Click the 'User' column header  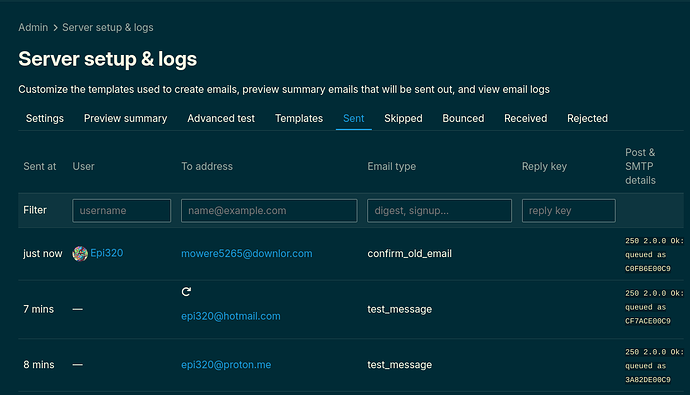point(83,166)
